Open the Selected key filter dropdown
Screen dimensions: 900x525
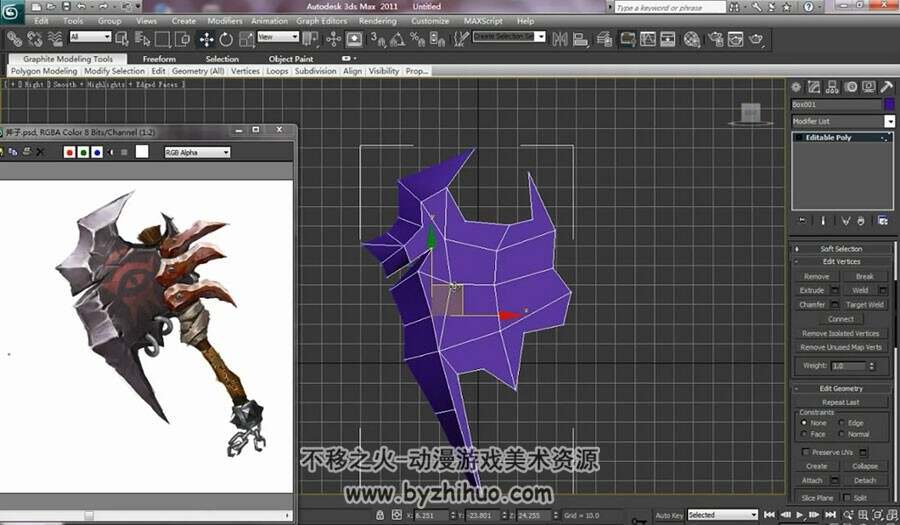(x=722, y=515)
